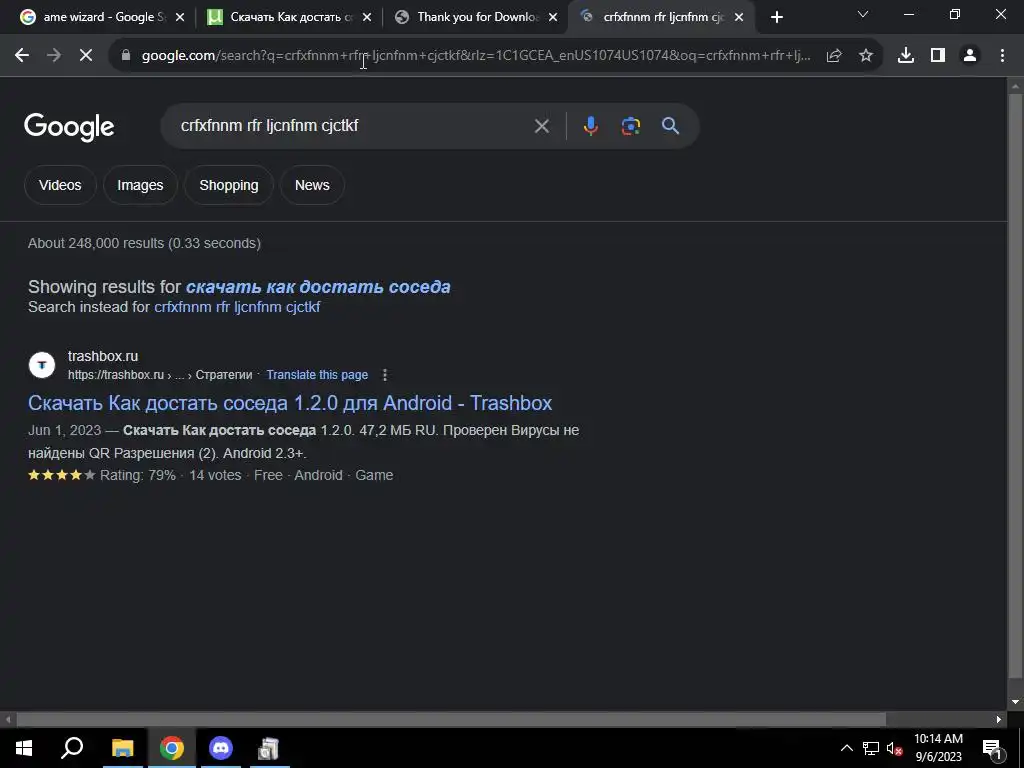Click 'Translate this page' link
1024x768 pixels.
pos(317,375)
